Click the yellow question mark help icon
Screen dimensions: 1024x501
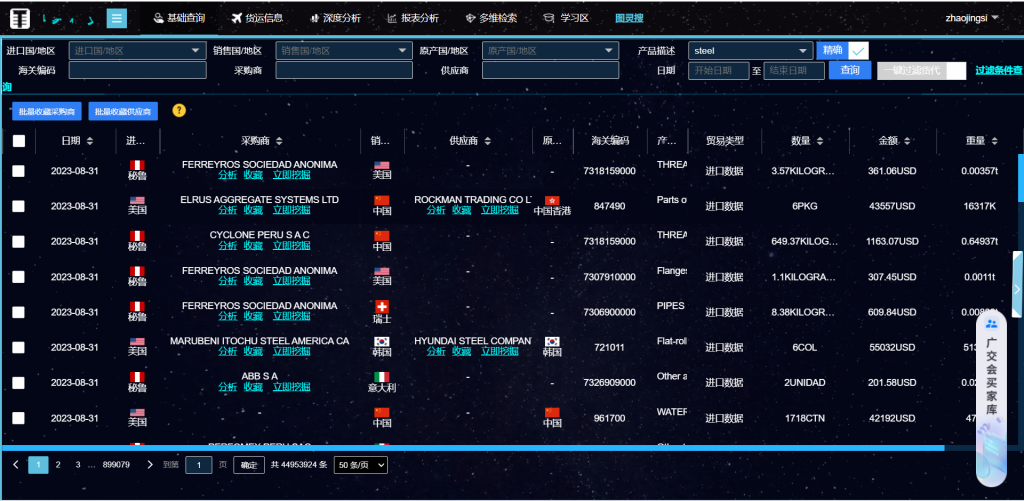pos(179,110)
